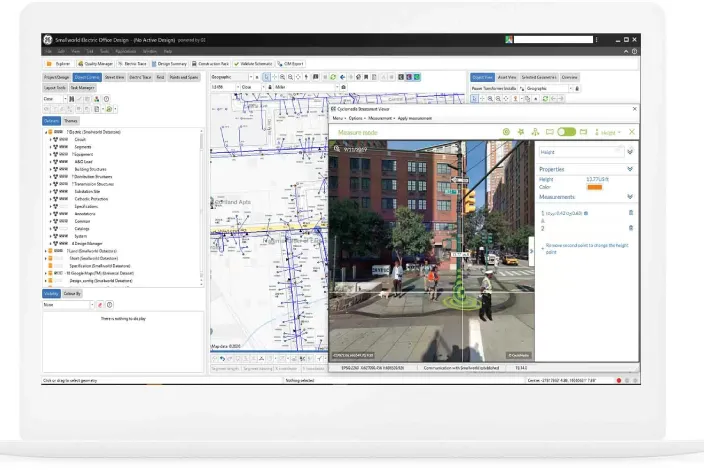Open the Layout Tools tab
704x470 pixels.
coord(55,88)
